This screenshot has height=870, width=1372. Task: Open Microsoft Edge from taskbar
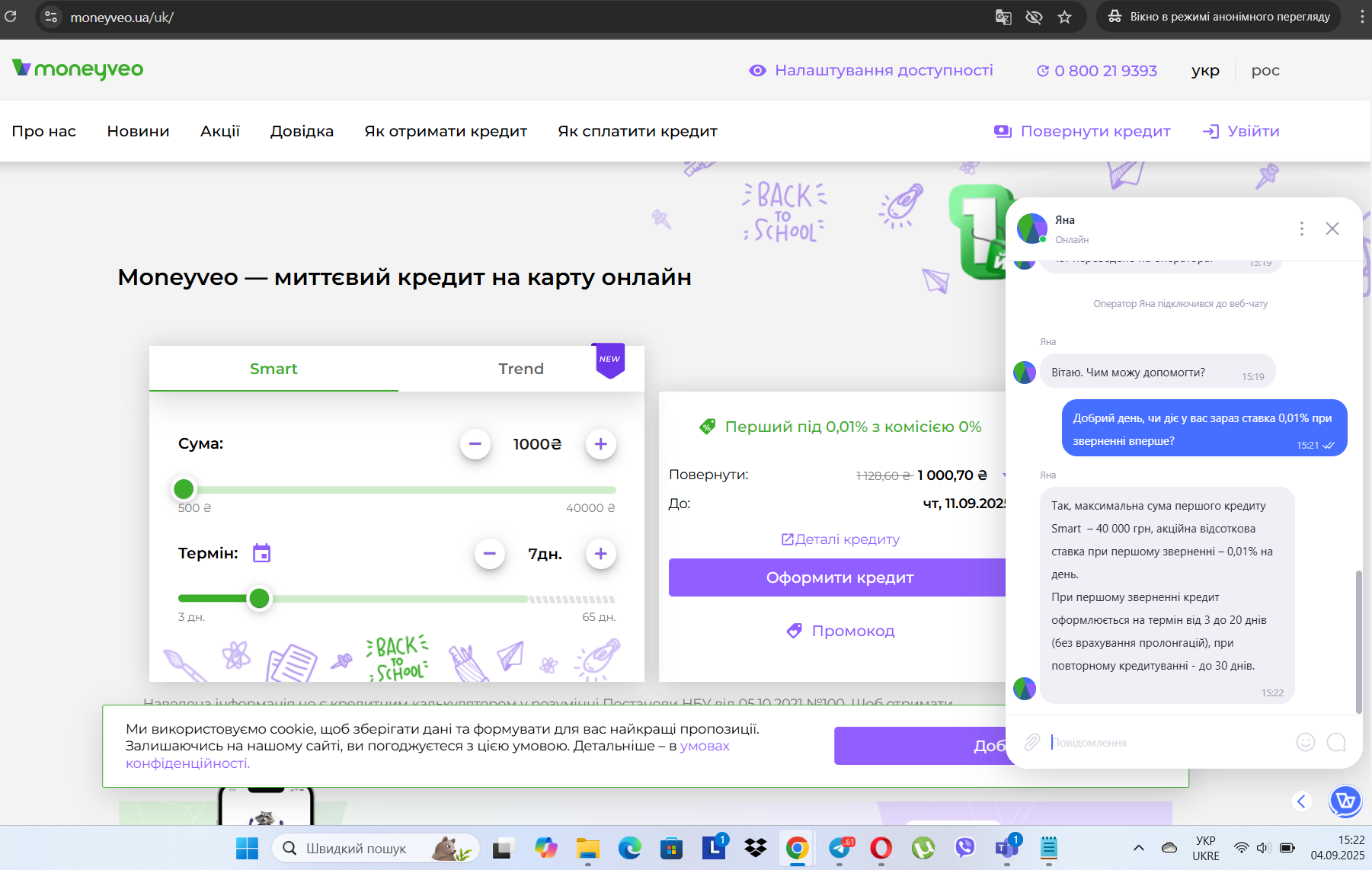(x=629, y=848)
